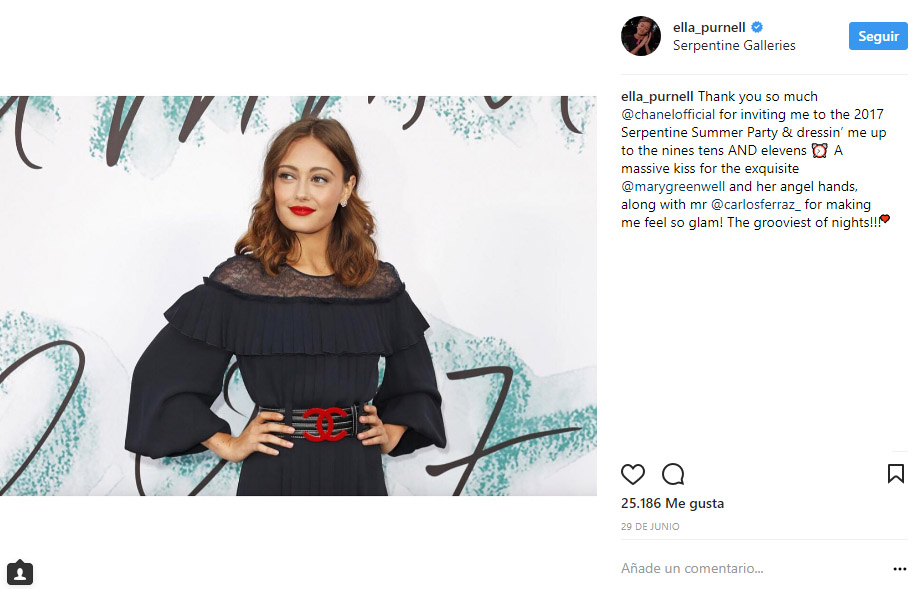
Task: Follow the account with Seguir button
Action: [878, 36]
